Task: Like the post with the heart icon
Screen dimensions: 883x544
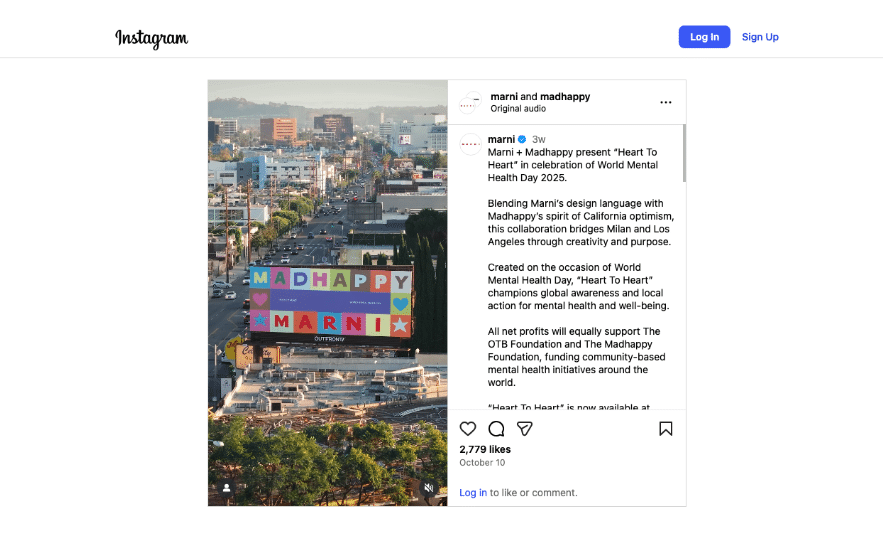Action: 468,429
